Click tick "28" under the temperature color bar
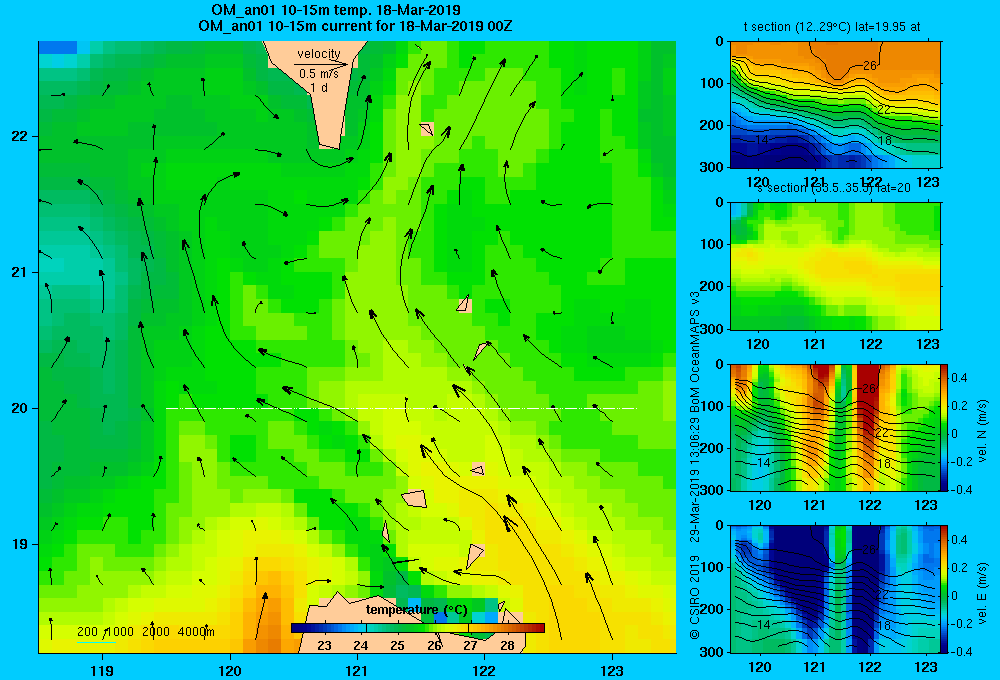The height and width of the screenshot is (680, 1000). click(507, 646)
